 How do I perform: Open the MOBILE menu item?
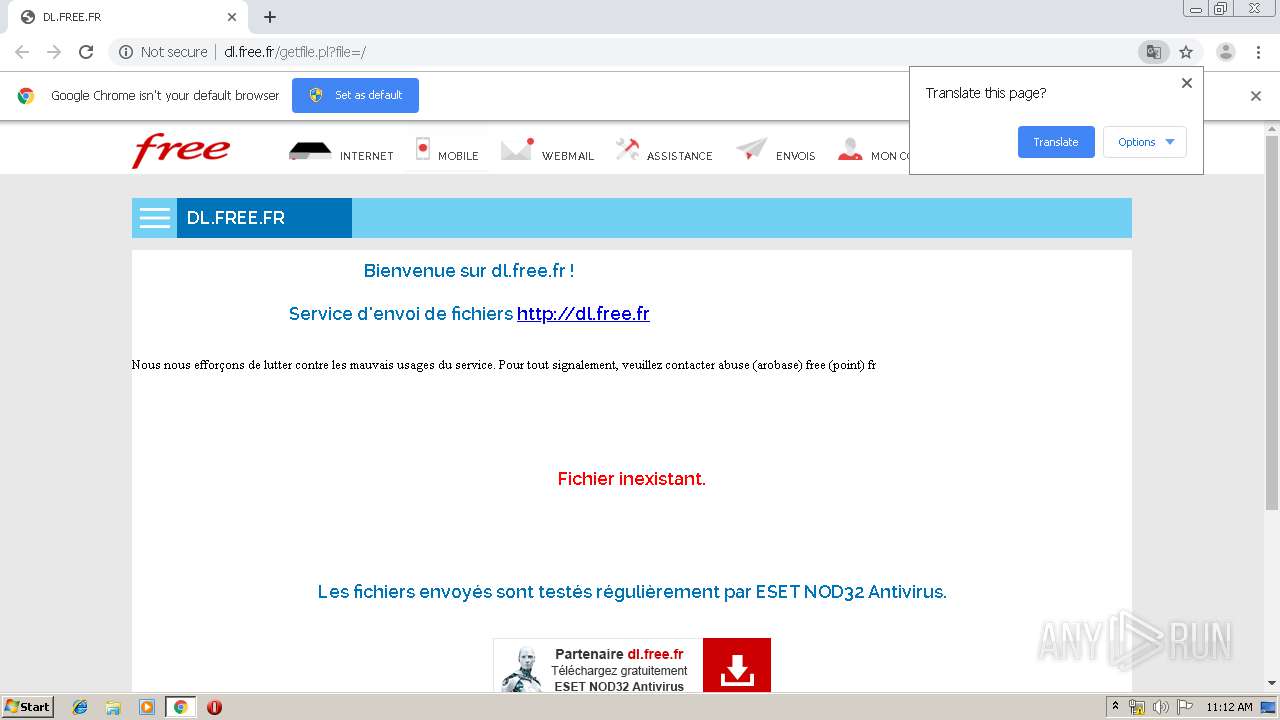pyautogui.click(x=447, y=151)
